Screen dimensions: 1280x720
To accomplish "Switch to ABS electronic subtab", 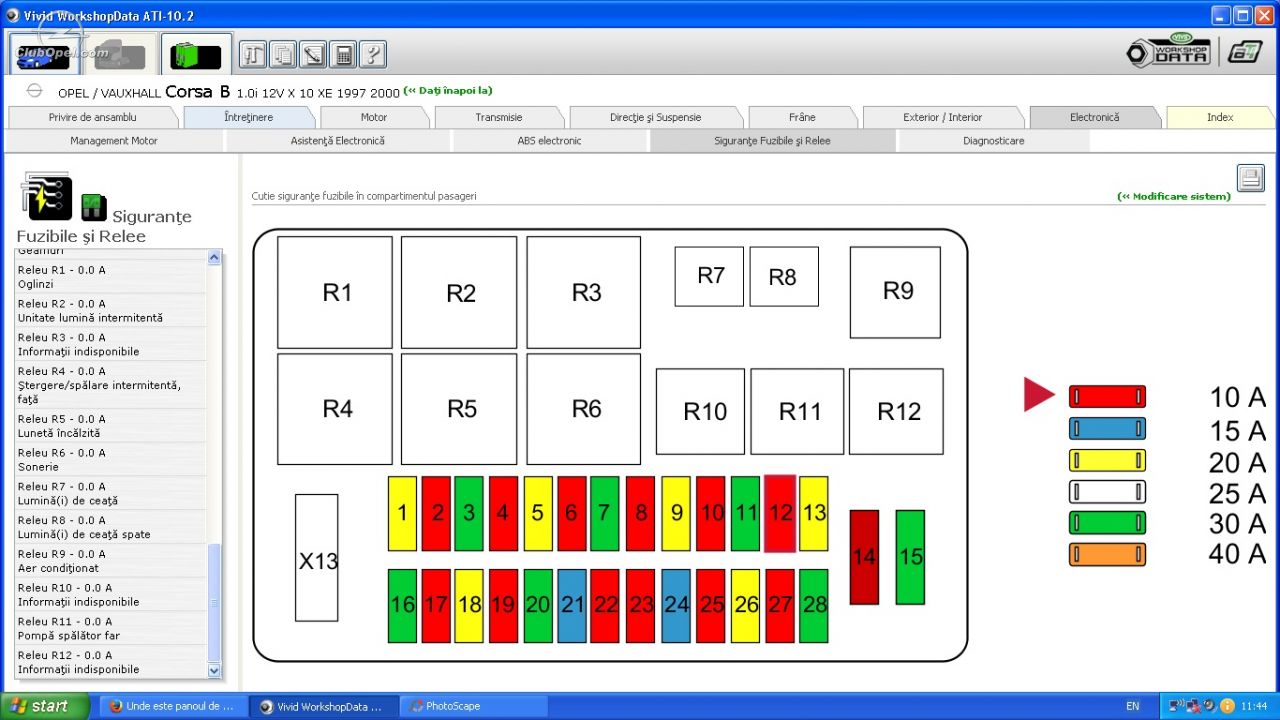I will [x=549, y=141].
